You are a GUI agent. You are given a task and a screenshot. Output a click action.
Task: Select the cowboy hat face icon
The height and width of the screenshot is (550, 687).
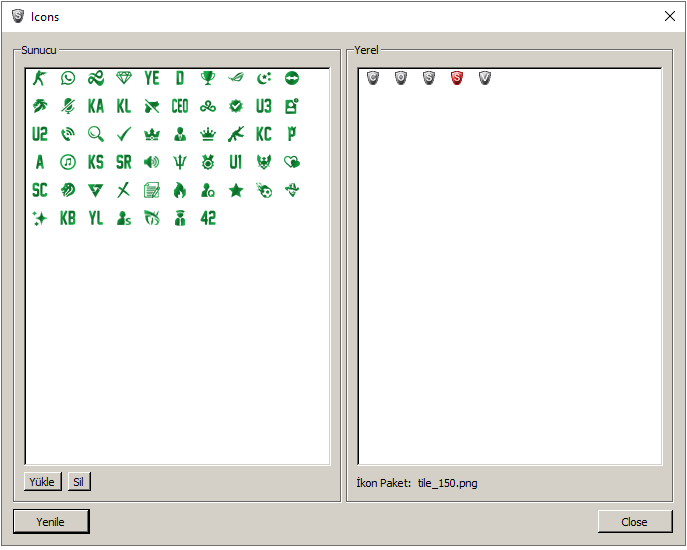292,191
